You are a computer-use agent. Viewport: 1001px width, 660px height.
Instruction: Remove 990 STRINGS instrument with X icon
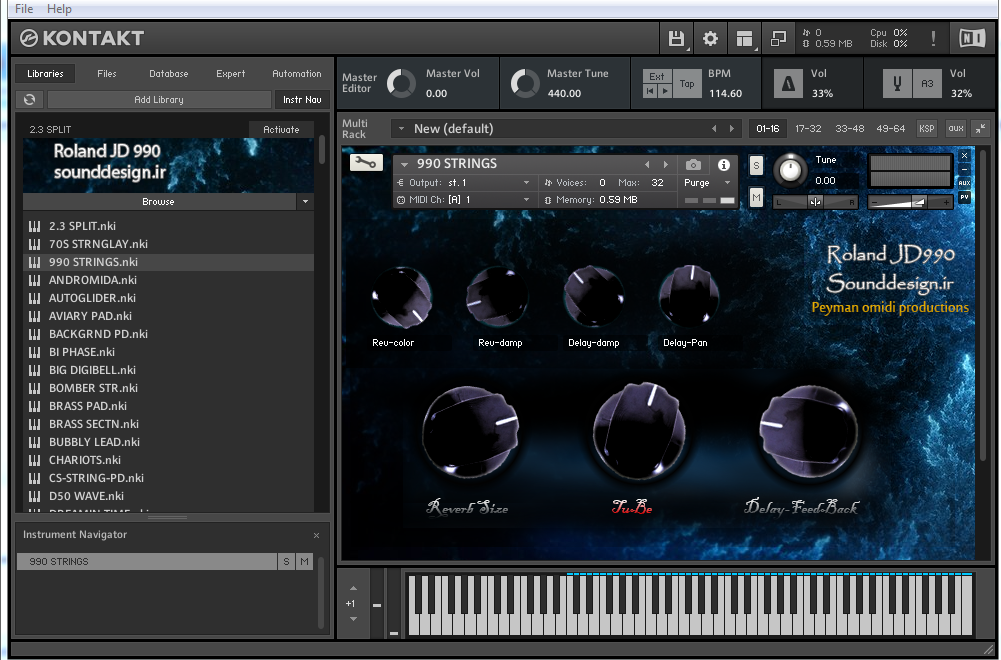(x=965, y=156)
